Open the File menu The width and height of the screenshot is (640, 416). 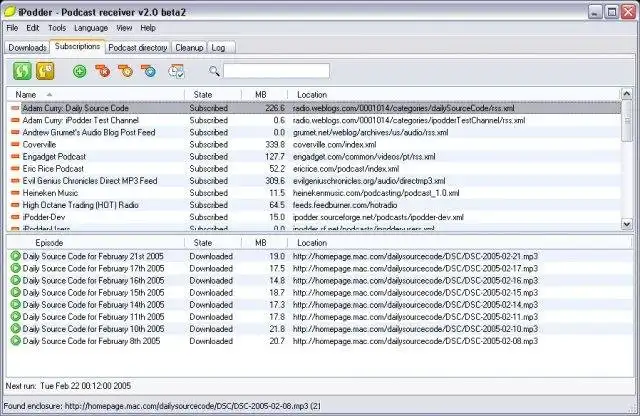pyautogui.click(x=12, y=28)
